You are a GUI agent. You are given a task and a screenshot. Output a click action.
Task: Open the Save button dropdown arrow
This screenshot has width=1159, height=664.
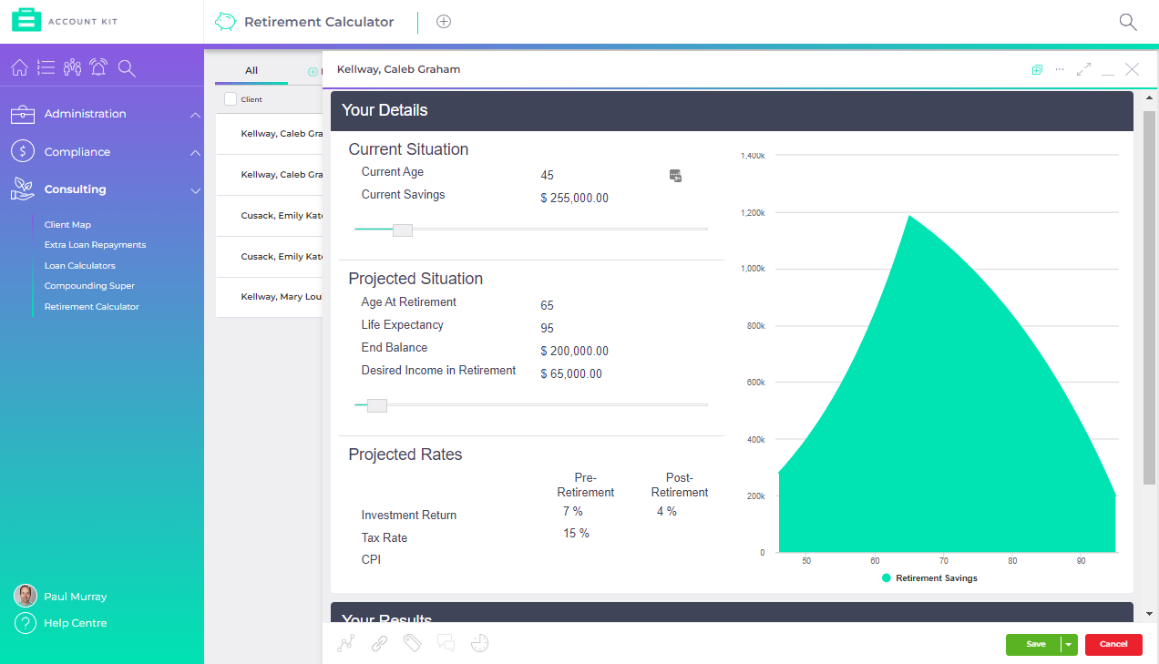pos(1069,645)
